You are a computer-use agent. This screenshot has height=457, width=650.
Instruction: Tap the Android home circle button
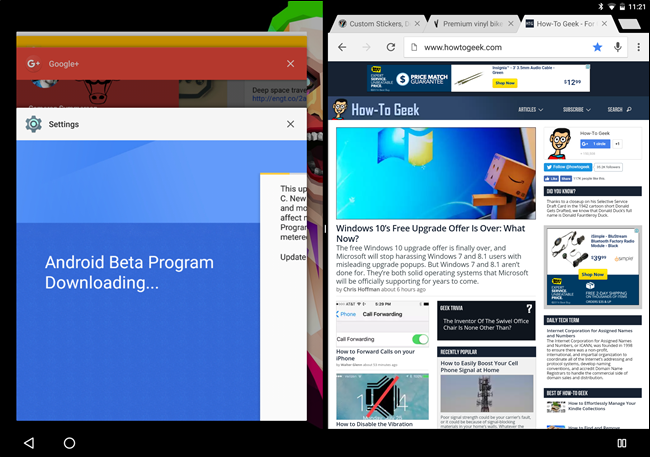click(x=69, y=443)
